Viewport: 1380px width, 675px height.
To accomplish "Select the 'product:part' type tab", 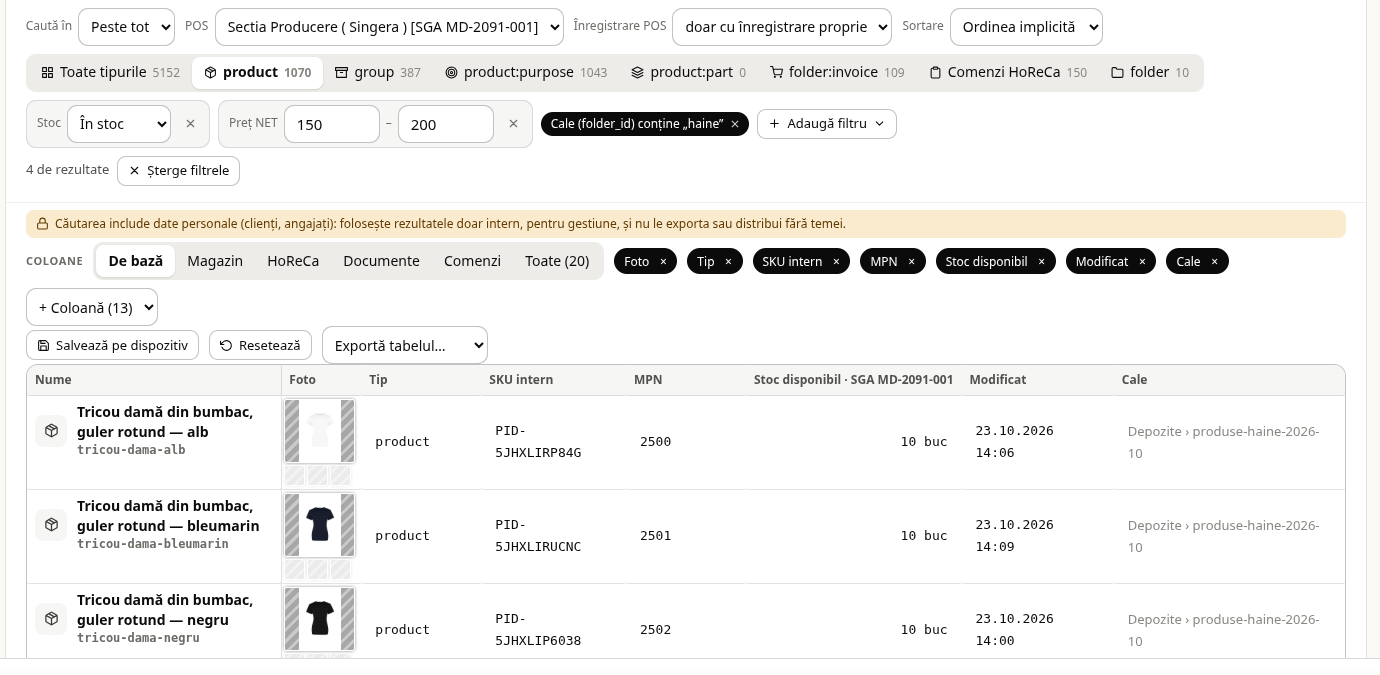I will point(688,72).
